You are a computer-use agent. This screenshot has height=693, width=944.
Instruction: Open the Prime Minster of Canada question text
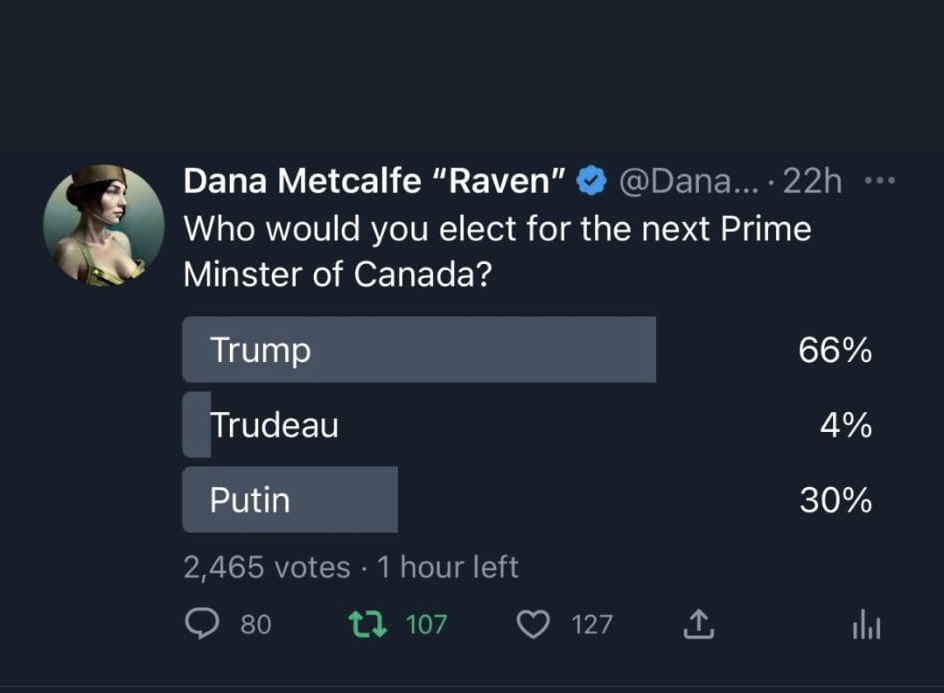point(497,252)
